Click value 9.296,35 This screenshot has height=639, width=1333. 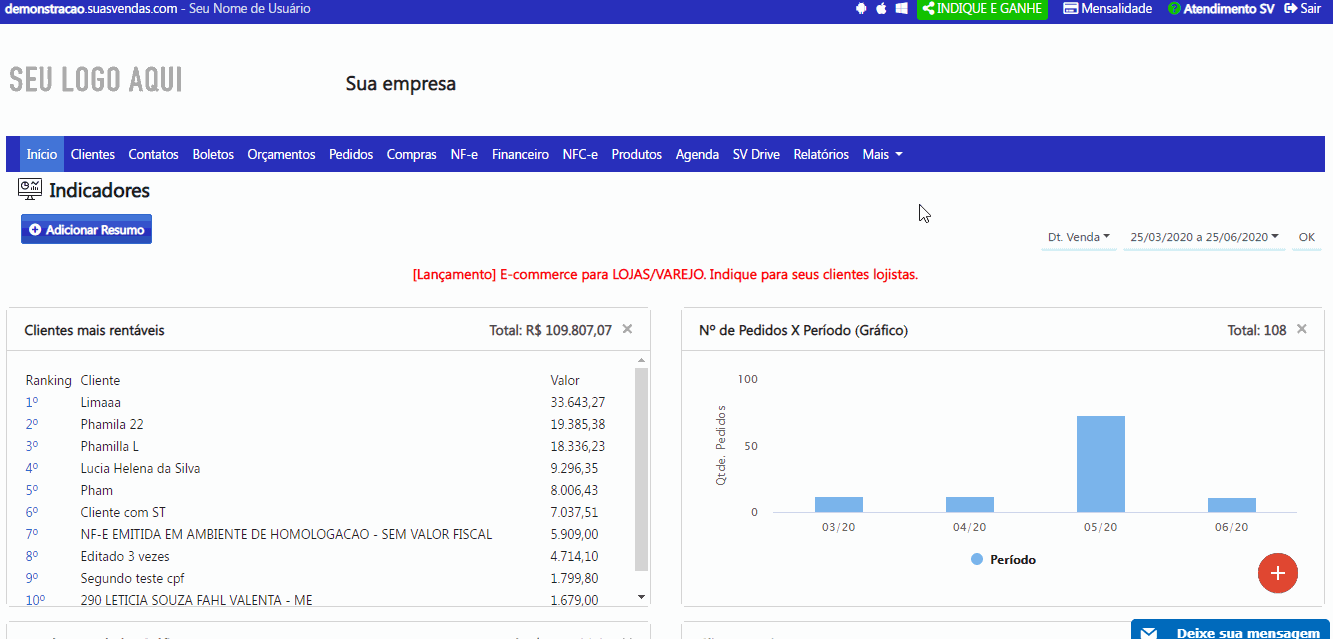(x=574, y=468)
